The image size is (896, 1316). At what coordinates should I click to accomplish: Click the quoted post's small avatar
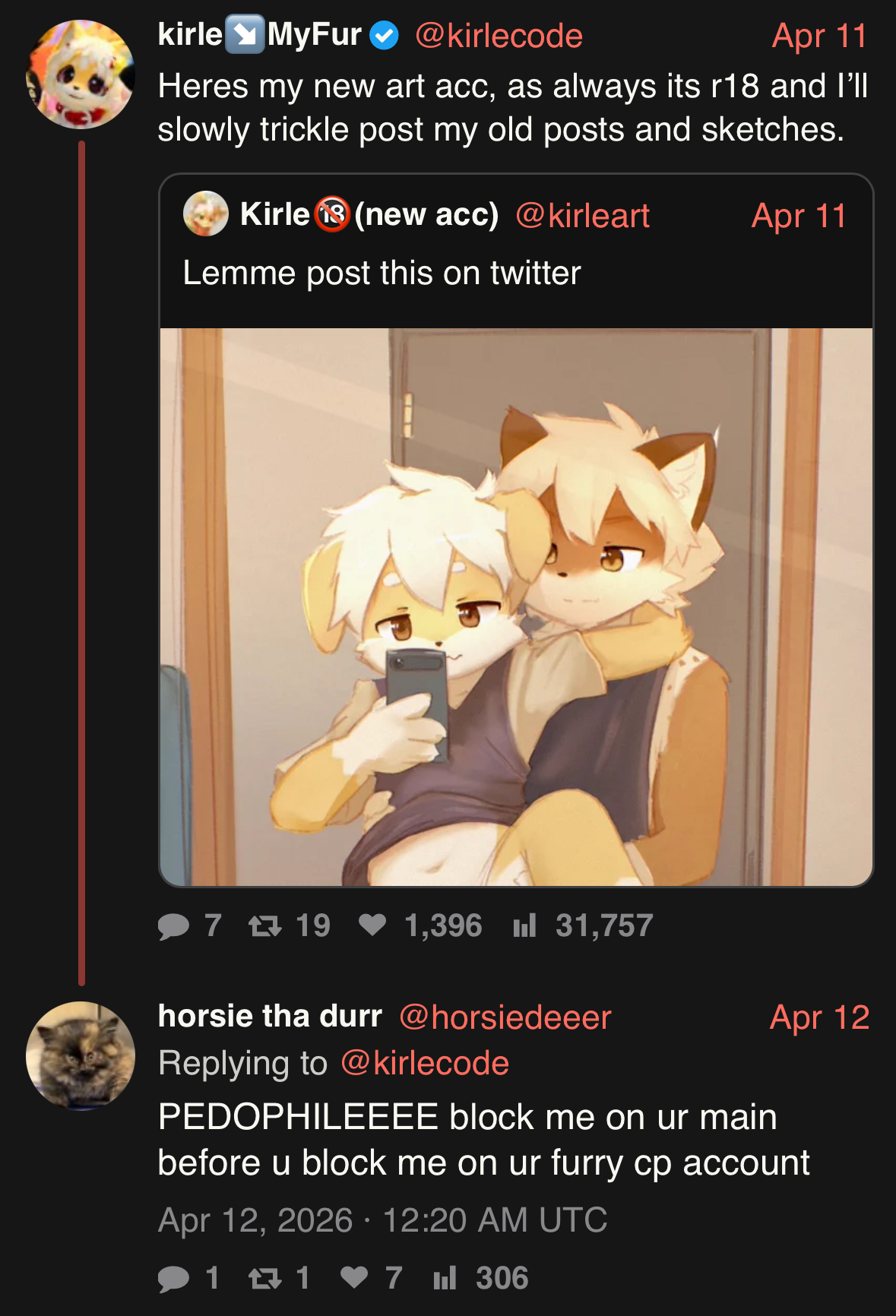(x=205, y=214)
